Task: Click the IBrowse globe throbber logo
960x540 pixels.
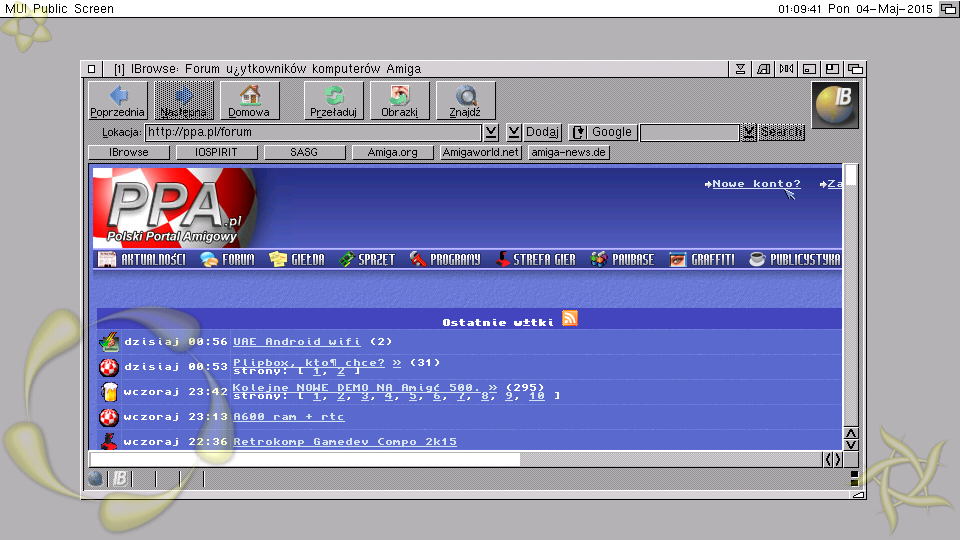Action: 835,105
